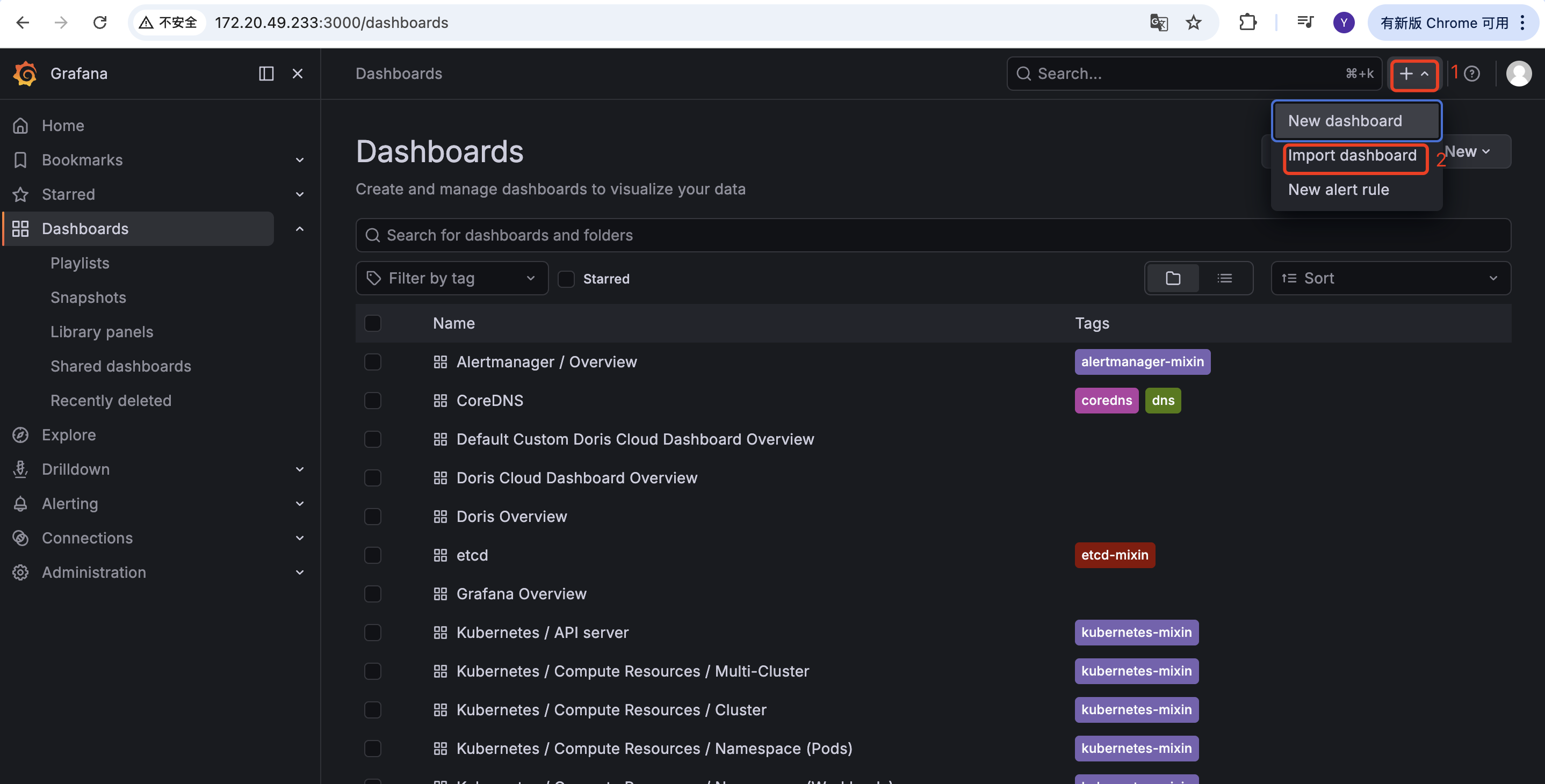Screen dimensions: 1545x784
Task: Expand the Bookmarks section chevron
Action: pyautogui.click(x=300, y=160)
